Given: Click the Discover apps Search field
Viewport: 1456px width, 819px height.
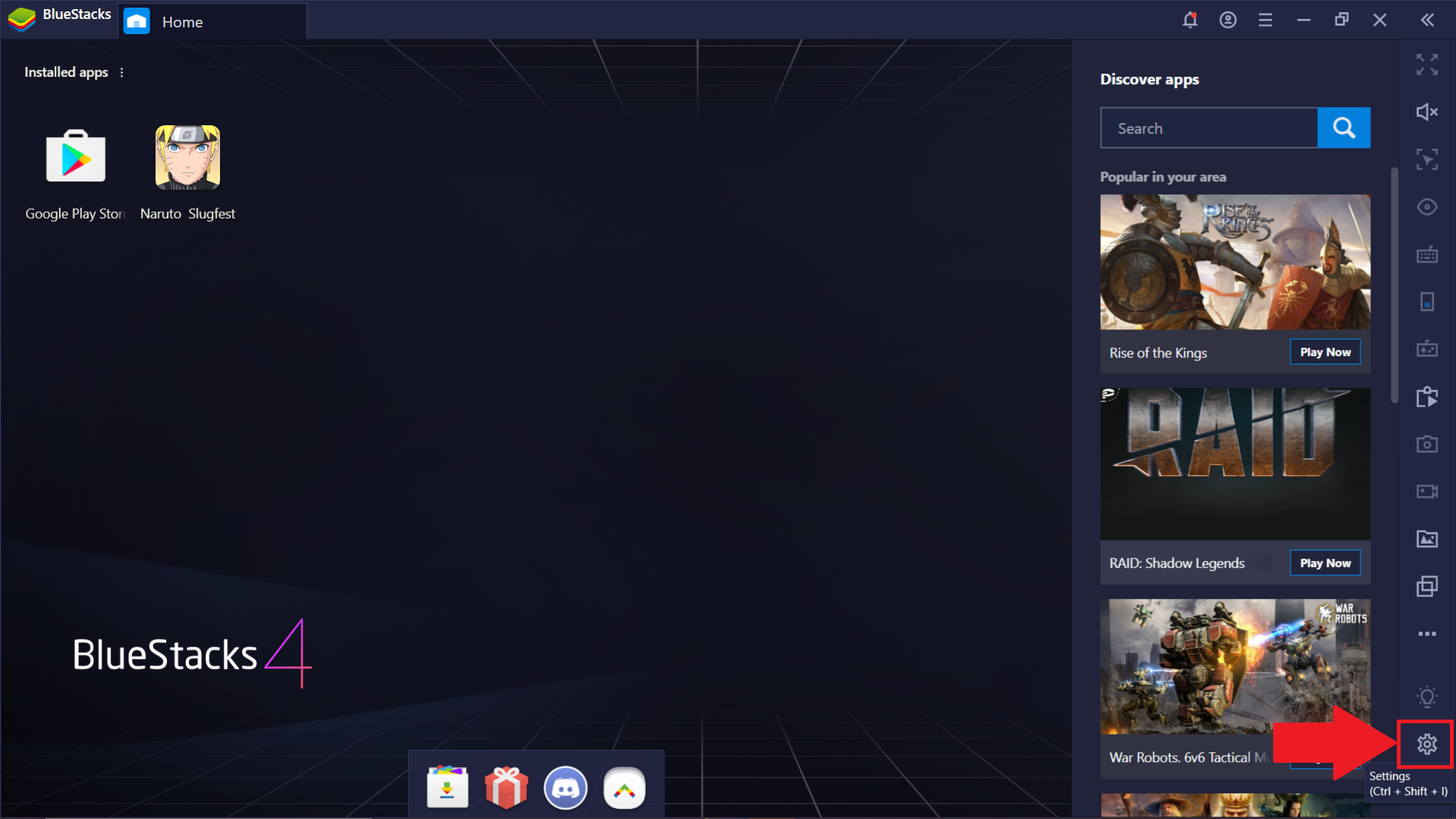Looking at the screenshot, I should pos(1209,128).
